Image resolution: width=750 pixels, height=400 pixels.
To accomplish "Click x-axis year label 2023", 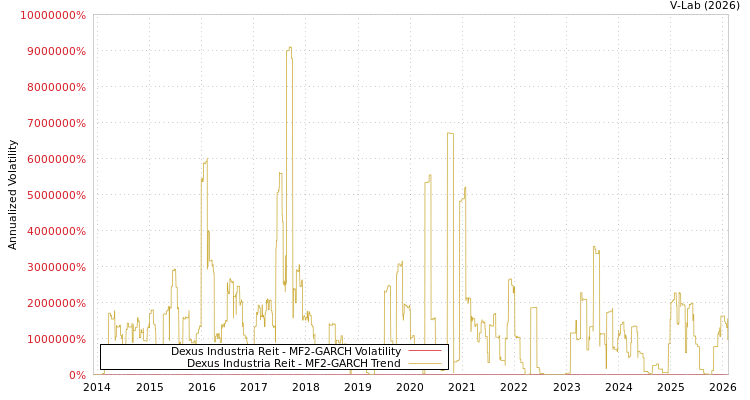I will 566,387.
